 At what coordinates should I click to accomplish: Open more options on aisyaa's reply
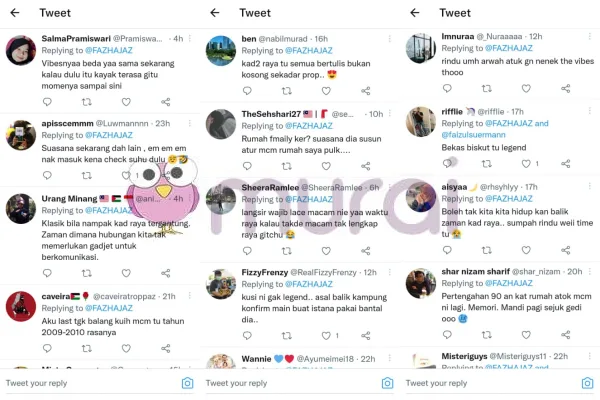click(590, 186)
